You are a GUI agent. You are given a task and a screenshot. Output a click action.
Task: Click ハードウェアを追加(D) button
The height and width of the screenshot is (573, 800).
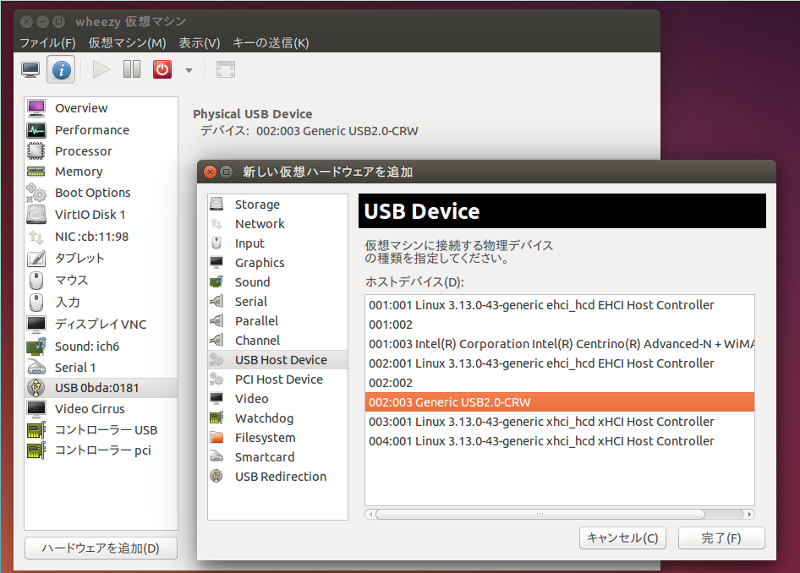coord(101,549)
